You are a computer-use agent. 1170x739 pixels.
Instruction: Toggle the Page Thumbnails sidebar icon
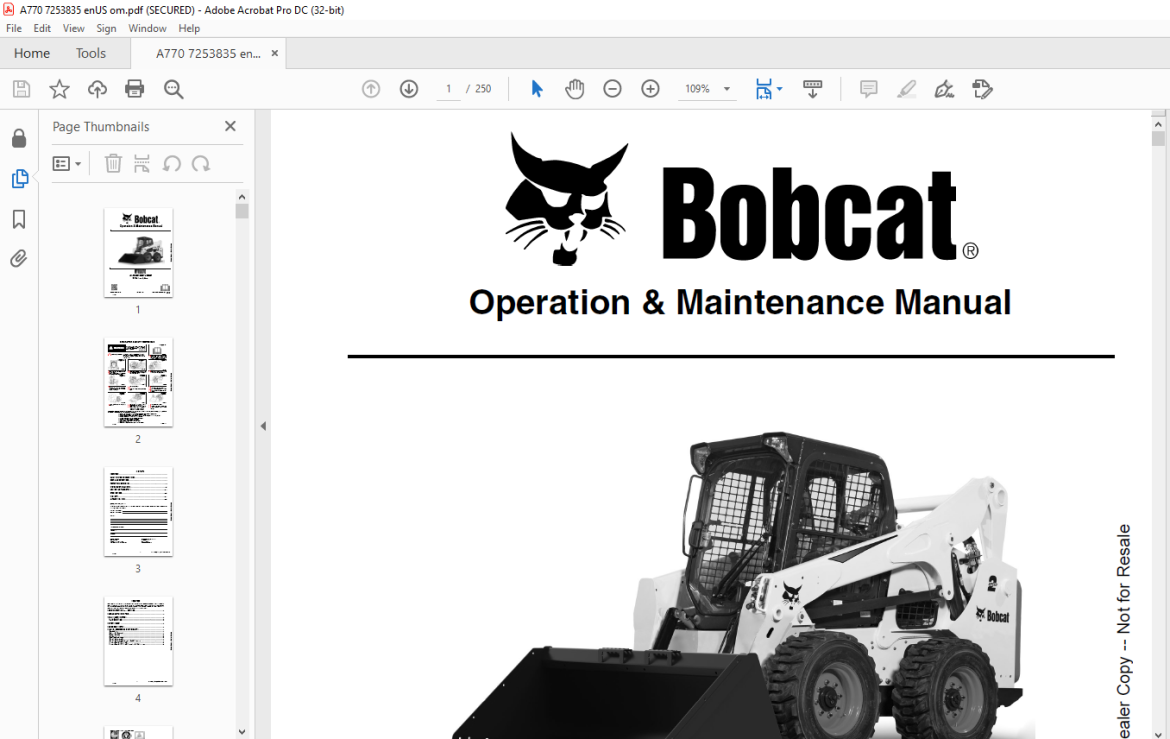19,178
